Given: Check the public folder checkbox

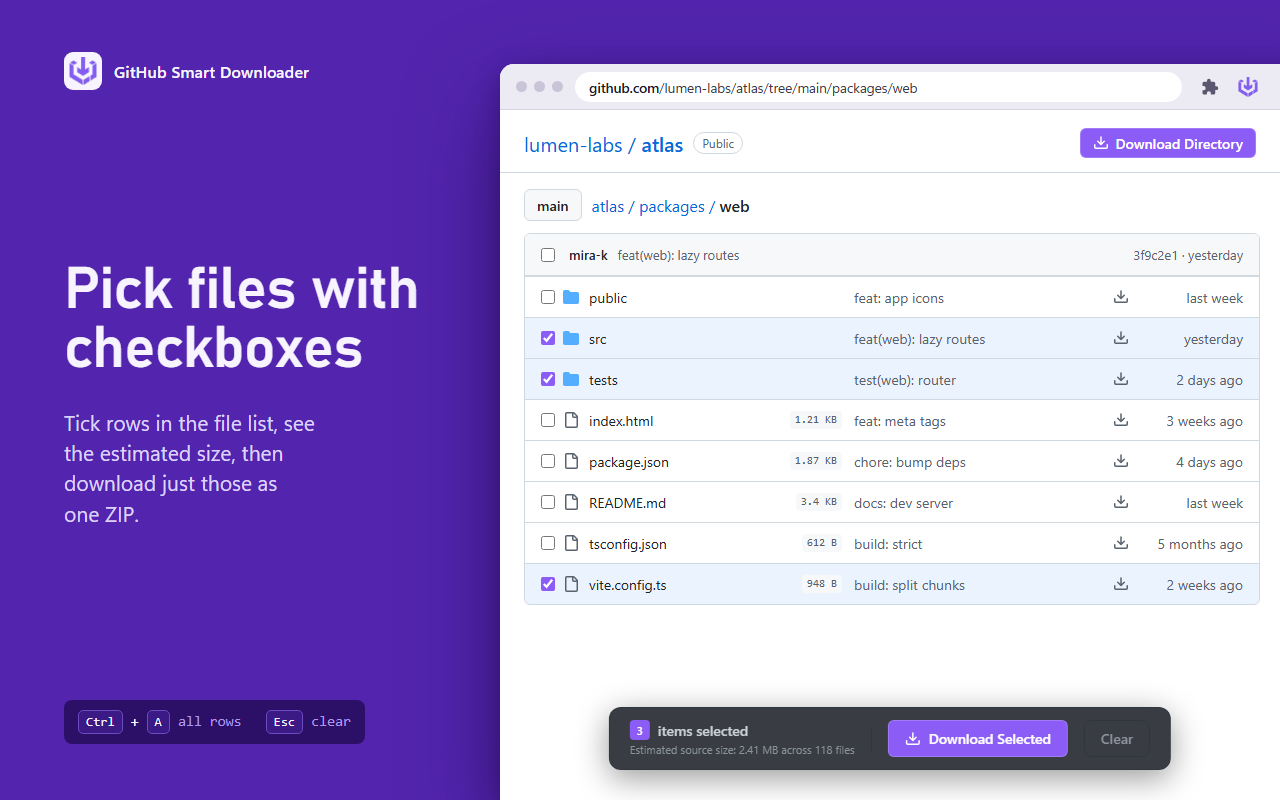Looking at the screenshot, I should (x=548, y=298).
